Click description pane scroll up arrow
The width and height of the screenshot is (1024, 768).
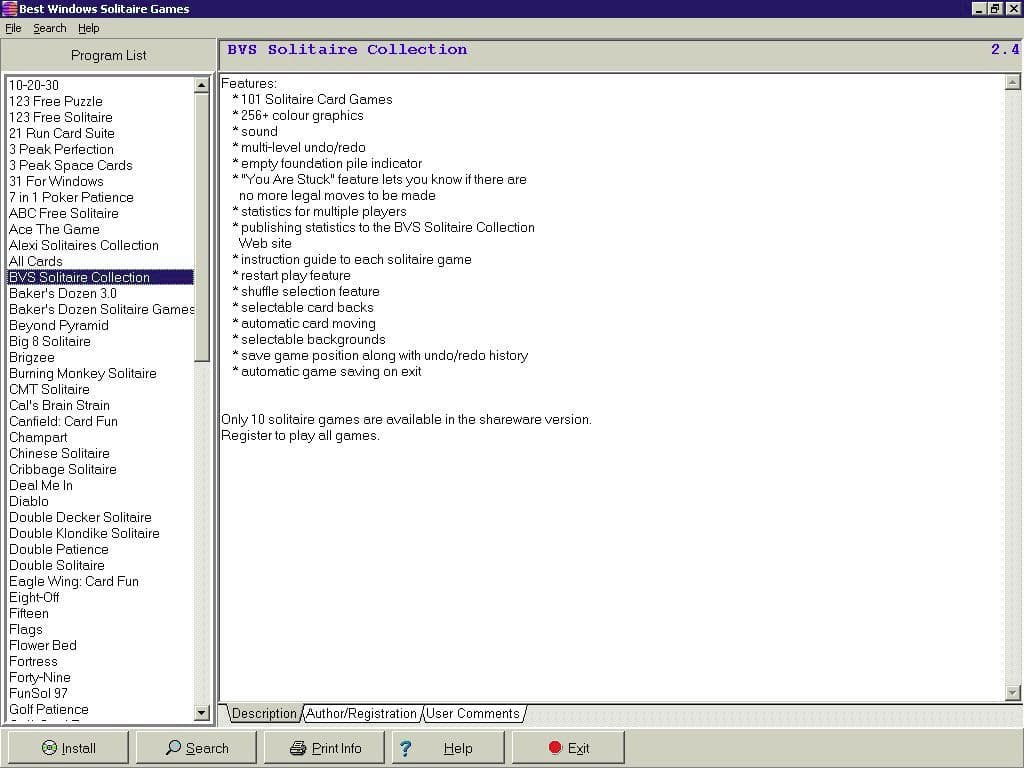click(1012, 82)
